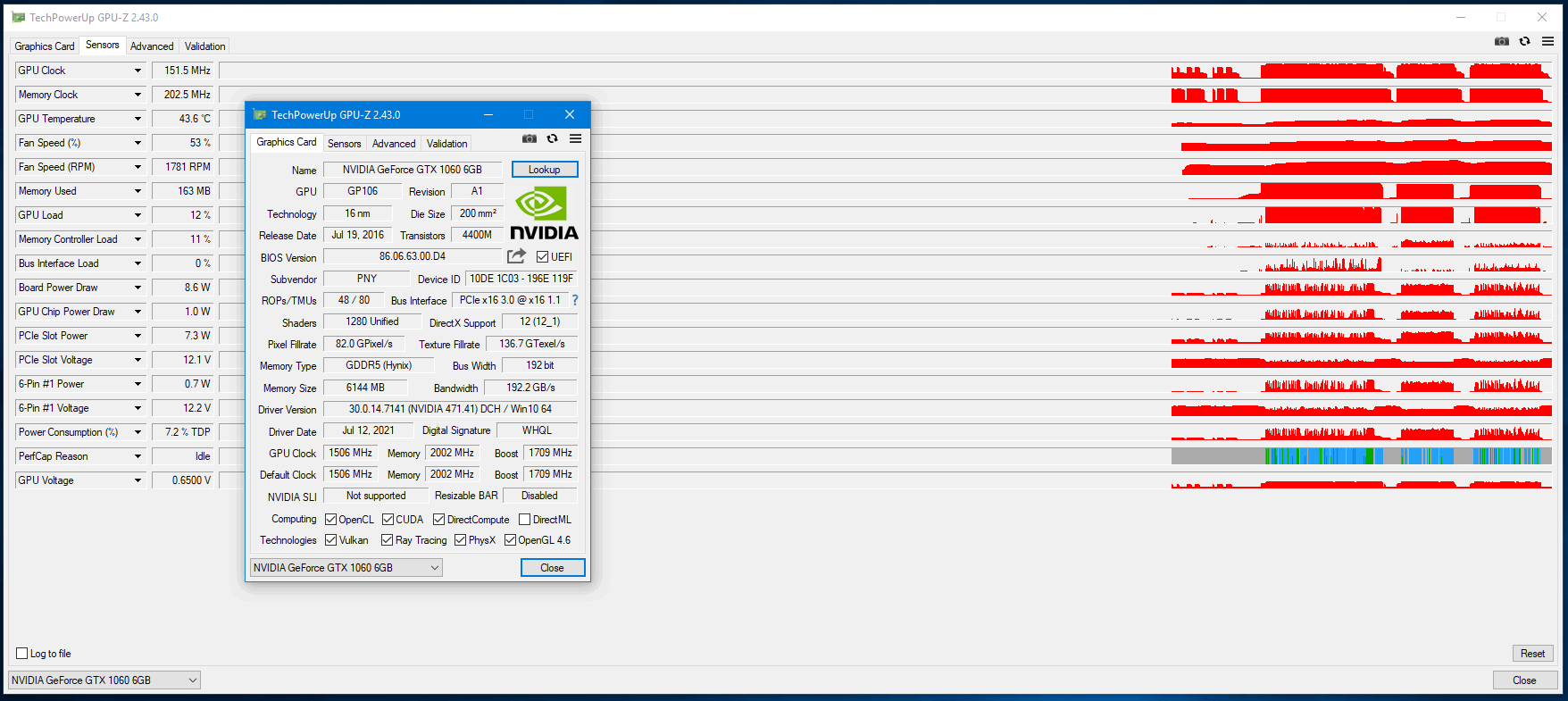Click Reset button in Sensors window

[x=1533, y=654]
